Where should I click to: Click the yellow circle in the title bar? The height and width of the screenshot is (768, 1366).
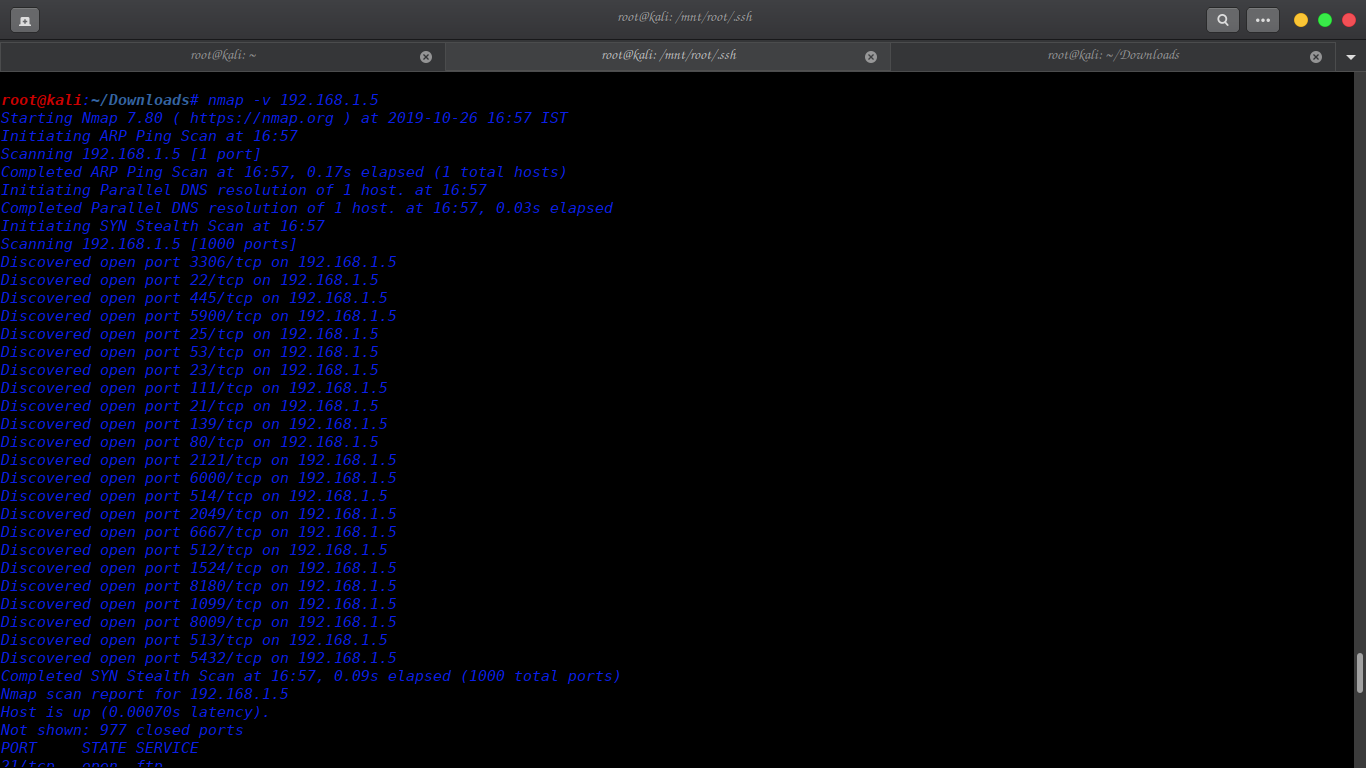(1299, 19)
